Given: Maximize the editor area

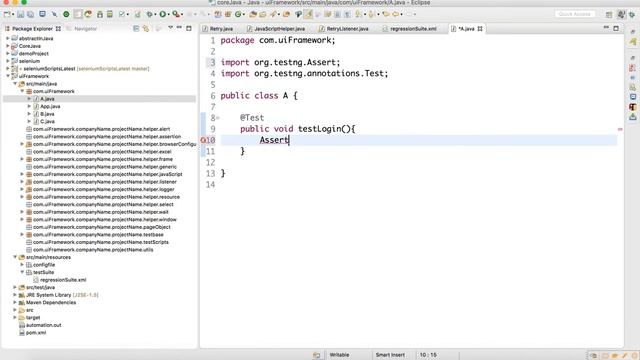Looking at the screenshot, I should click(616, 29).
